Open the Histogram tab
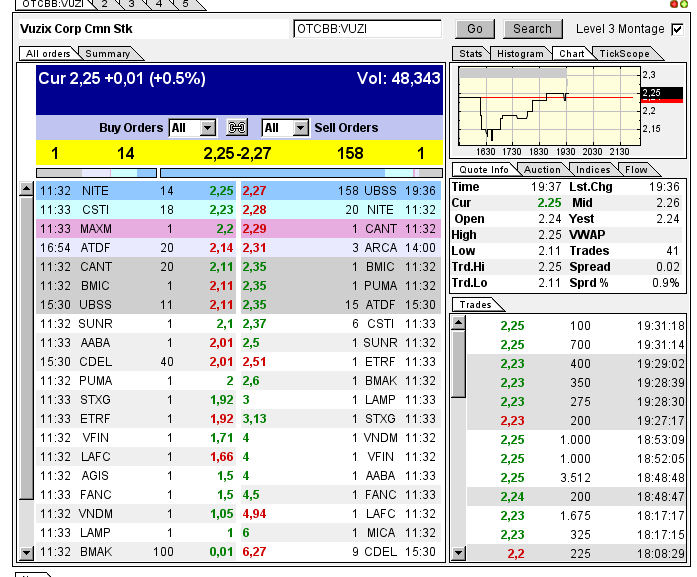This screenshot has width=697, height=577. point(520,54)
